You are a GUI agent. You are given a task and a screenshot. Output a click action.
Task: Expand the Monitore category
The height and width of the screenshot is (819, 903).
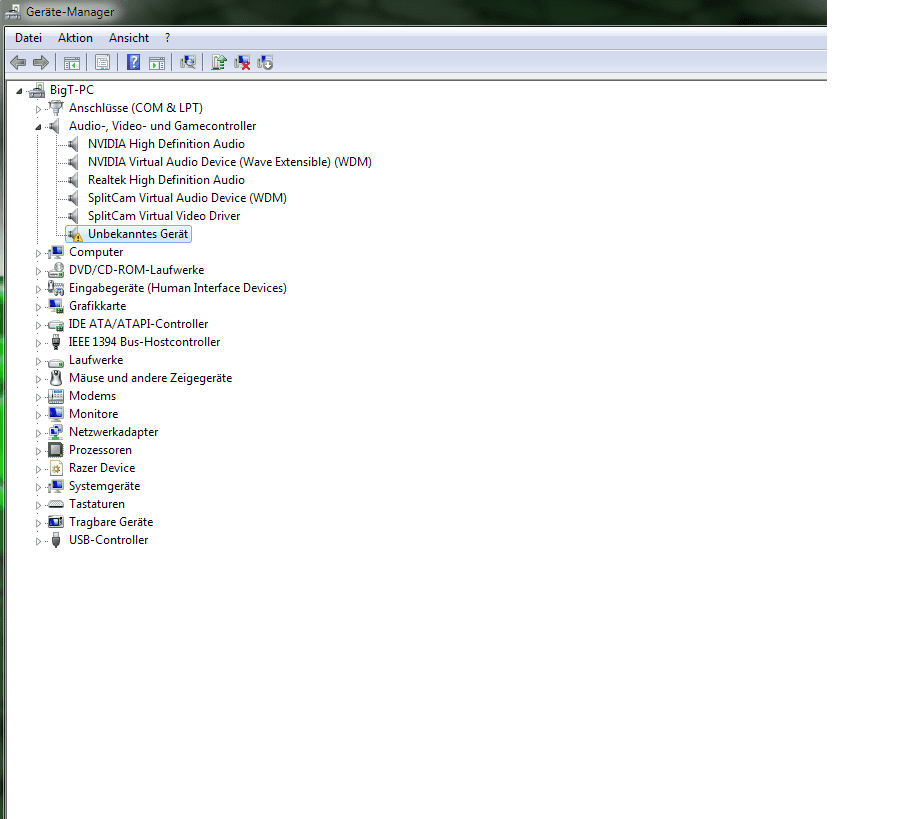(38, 415)
